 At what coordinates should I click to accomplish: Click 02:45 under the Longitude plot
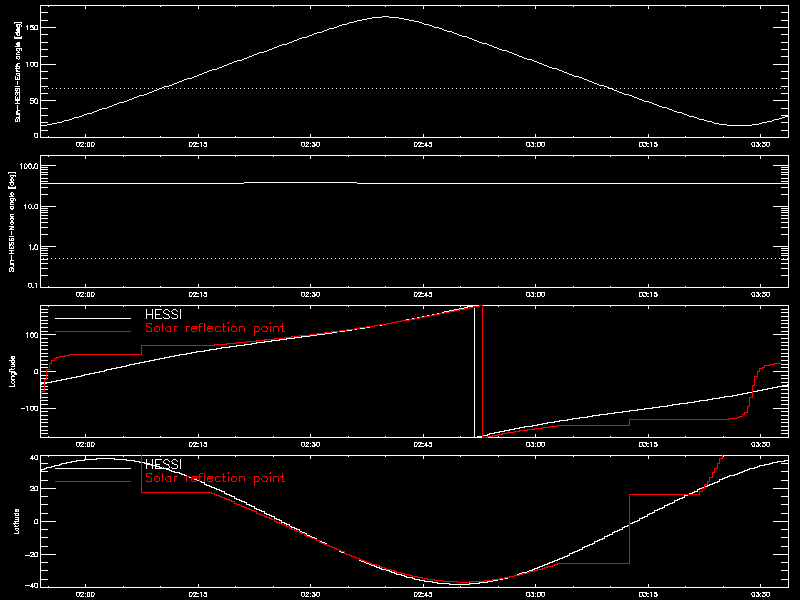click(x=423, y=444)
